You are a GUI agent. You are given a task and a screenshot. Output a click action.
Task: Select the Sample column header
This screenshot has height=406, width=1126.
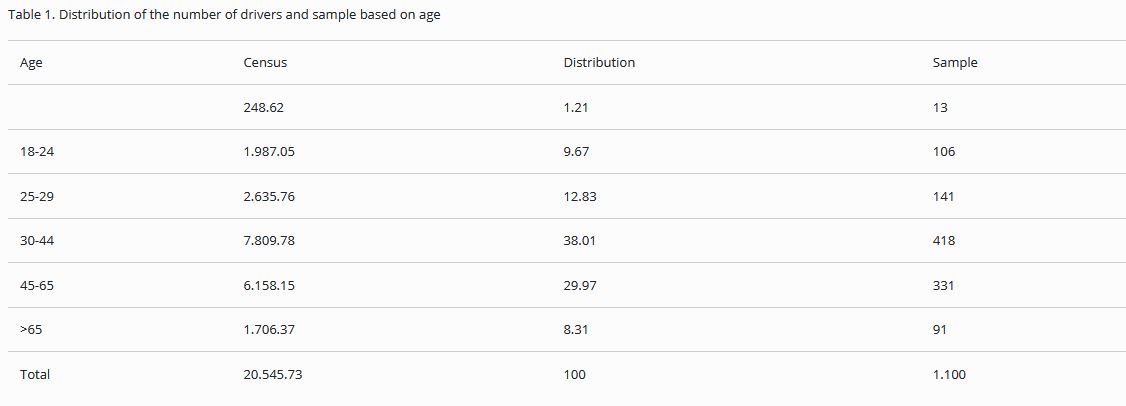[955, 63]
